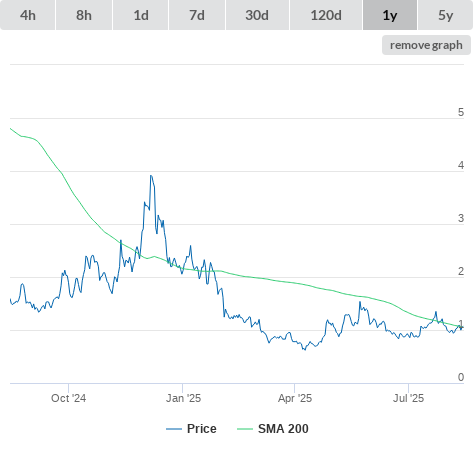Image resolution: width=474 pixels, height=455 pixels.
Task: Click the price peak near 4
Action: click(151, 176)
